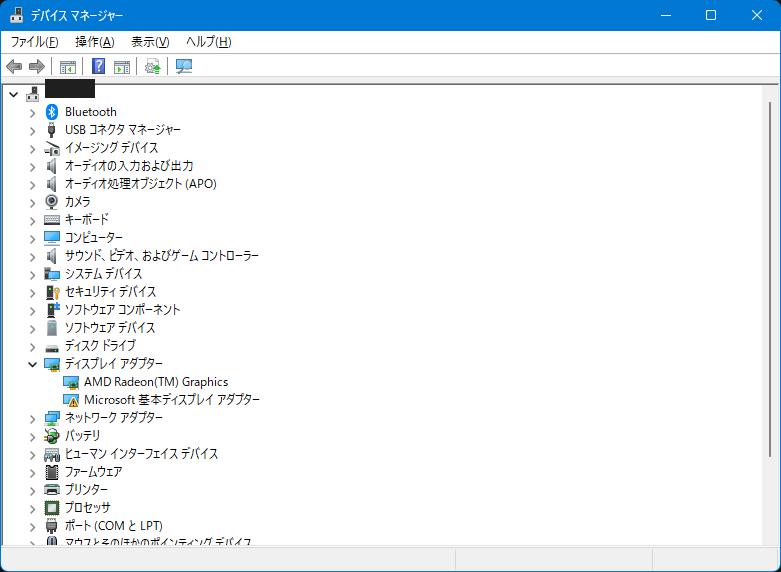Screen dimensions: 781x572
Task: Open the 操作(A) menu
Action: 95,42
